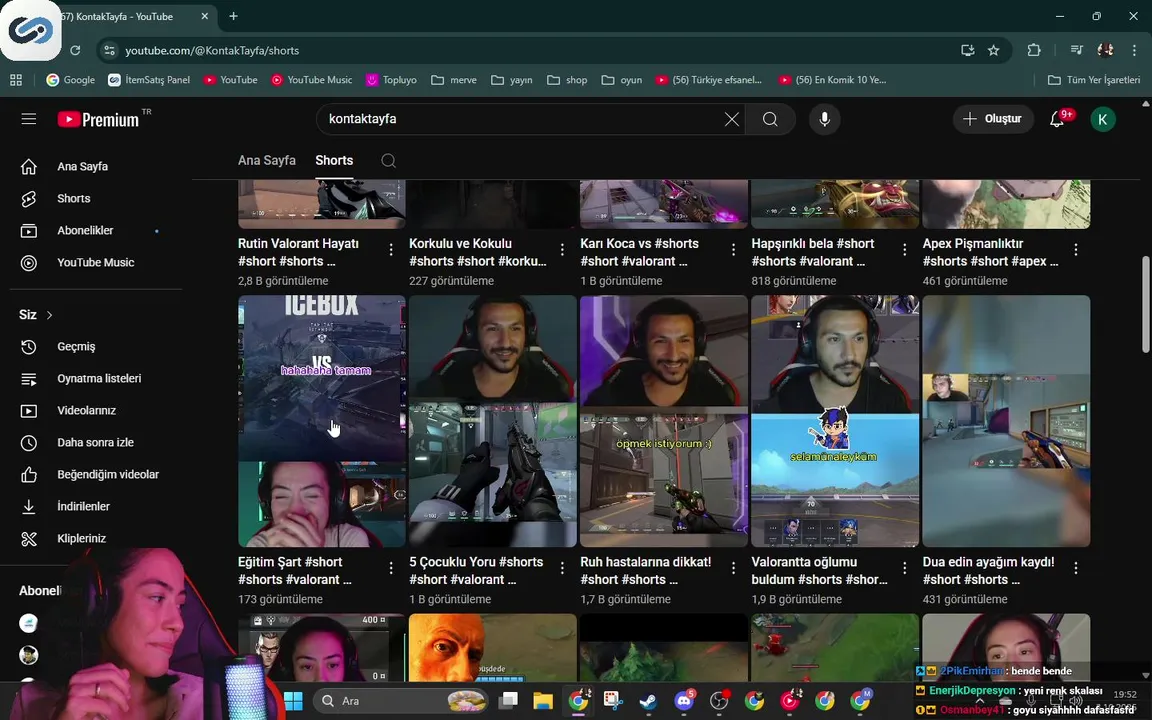Viewport: 1152px width, 720px height.
Task: Open the yayın bookmarks folder
Action: (511, 80)
